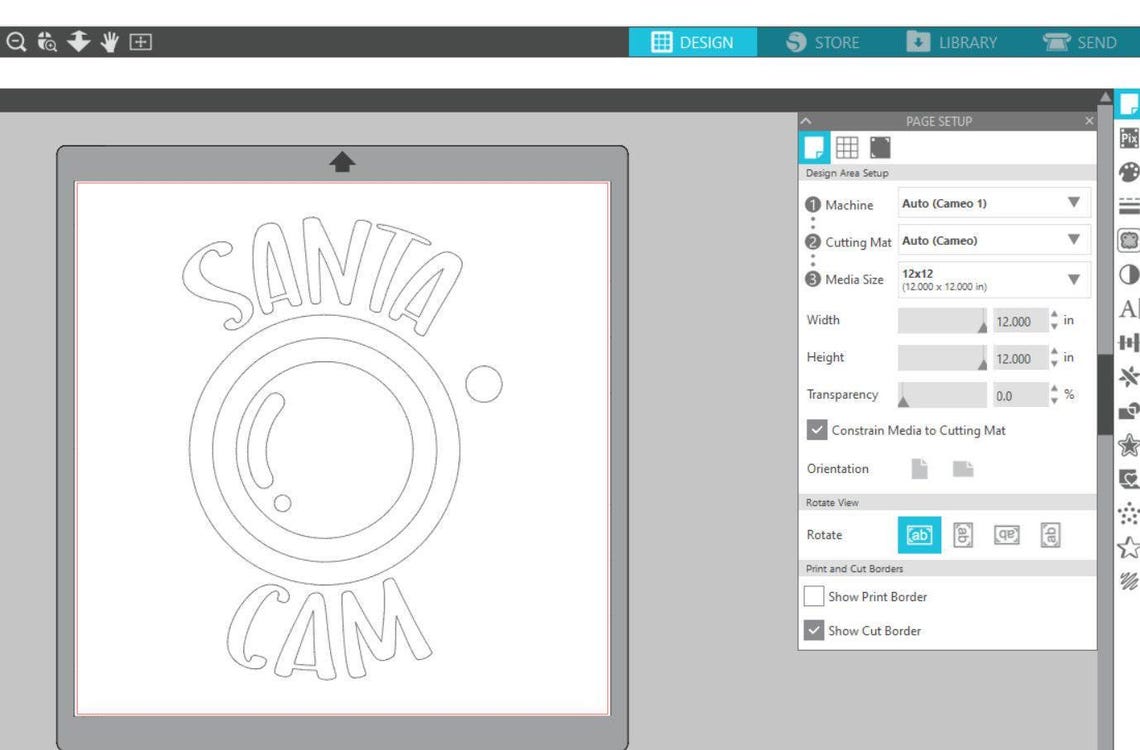
Task: Open Page Setup in right sidebar
Action: coord(1128,104)
